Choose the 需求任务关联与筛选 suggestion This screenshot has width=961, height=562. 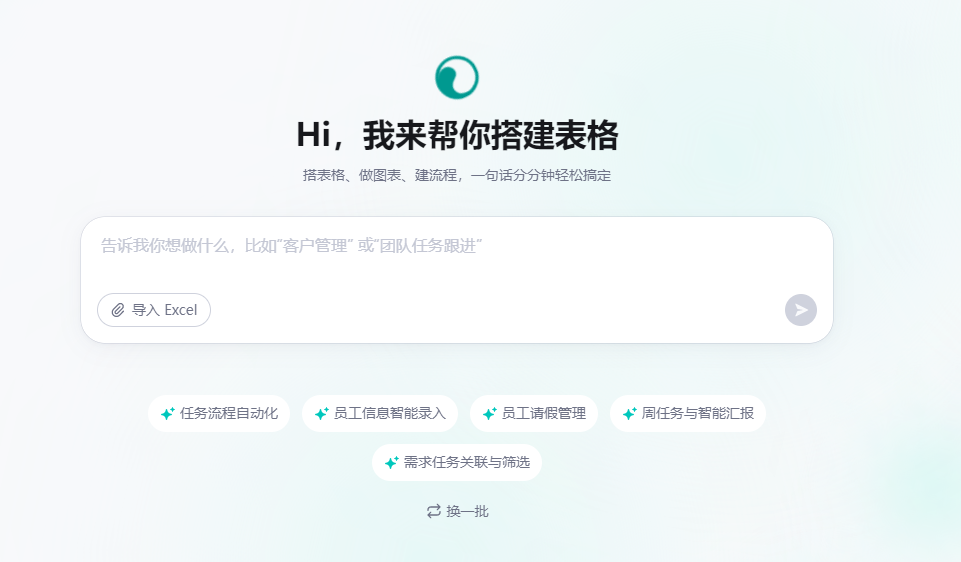pos(457,463)
